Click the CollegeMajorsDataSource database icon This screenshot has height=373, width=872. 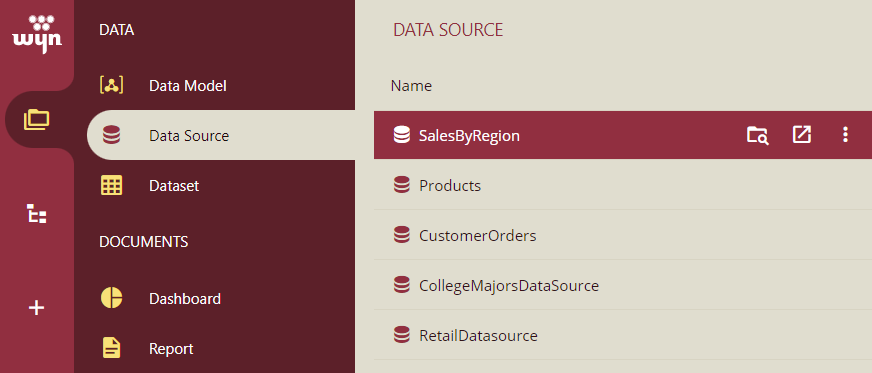(x=402, y=285)
